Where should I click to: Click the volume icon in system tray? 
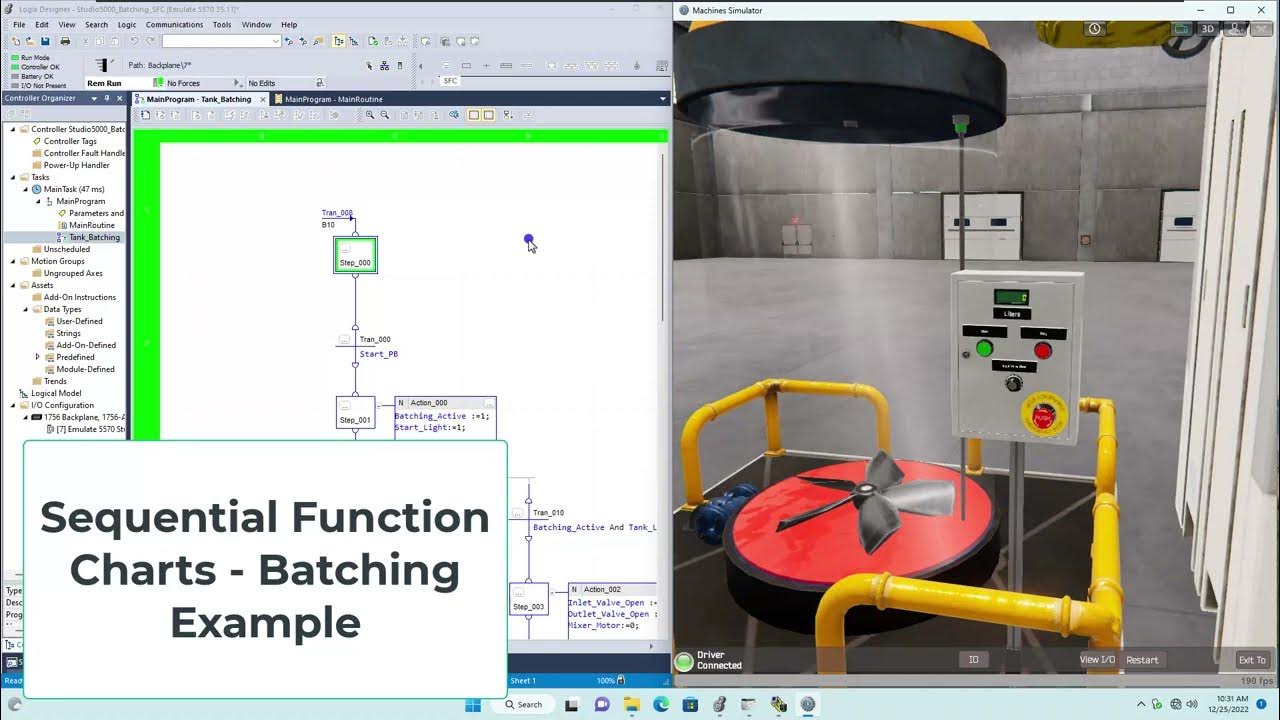coord(1193,704)
